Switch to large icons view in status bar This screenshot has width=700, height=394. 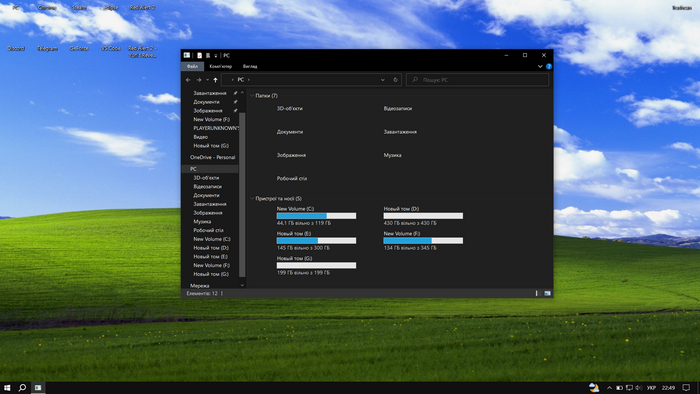pyautogui.click(x=547, y=293)
